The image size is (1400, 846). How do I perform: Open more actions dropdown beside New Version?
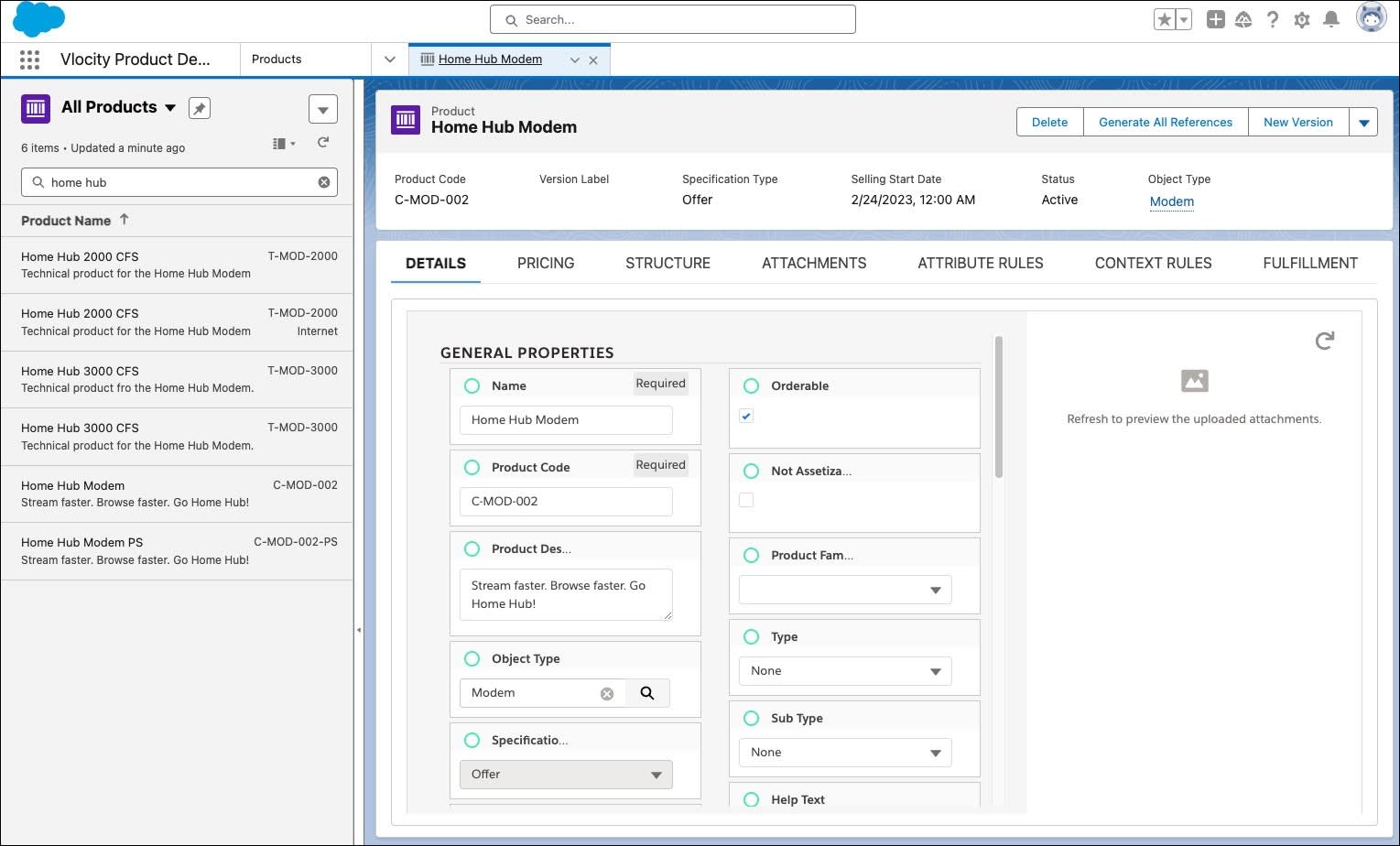pyautogui.click(x=1364, y=122)
